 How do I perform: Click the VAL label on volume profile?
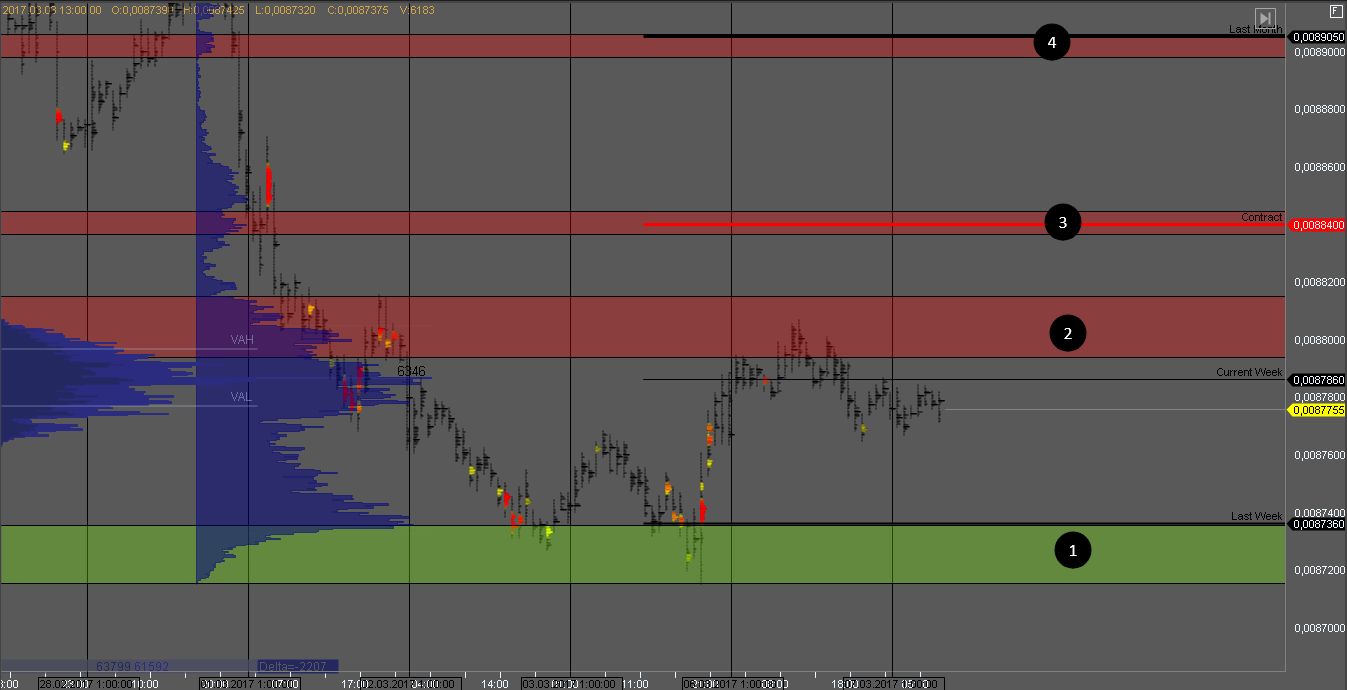point(241,397)
